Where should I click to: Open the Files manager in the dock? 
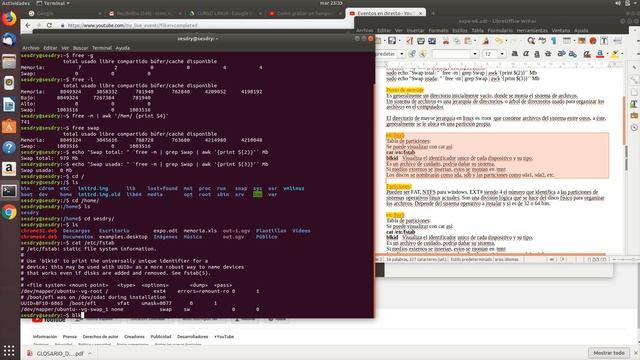(9, 62)
